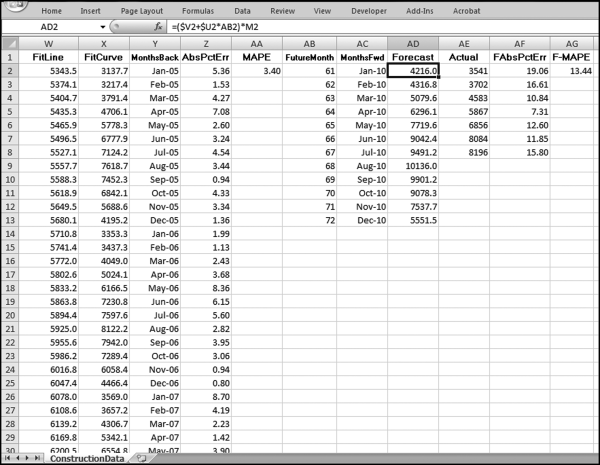Select the Jan-05 cell
This screenshot has width=600, height=465.
(155, 71)
